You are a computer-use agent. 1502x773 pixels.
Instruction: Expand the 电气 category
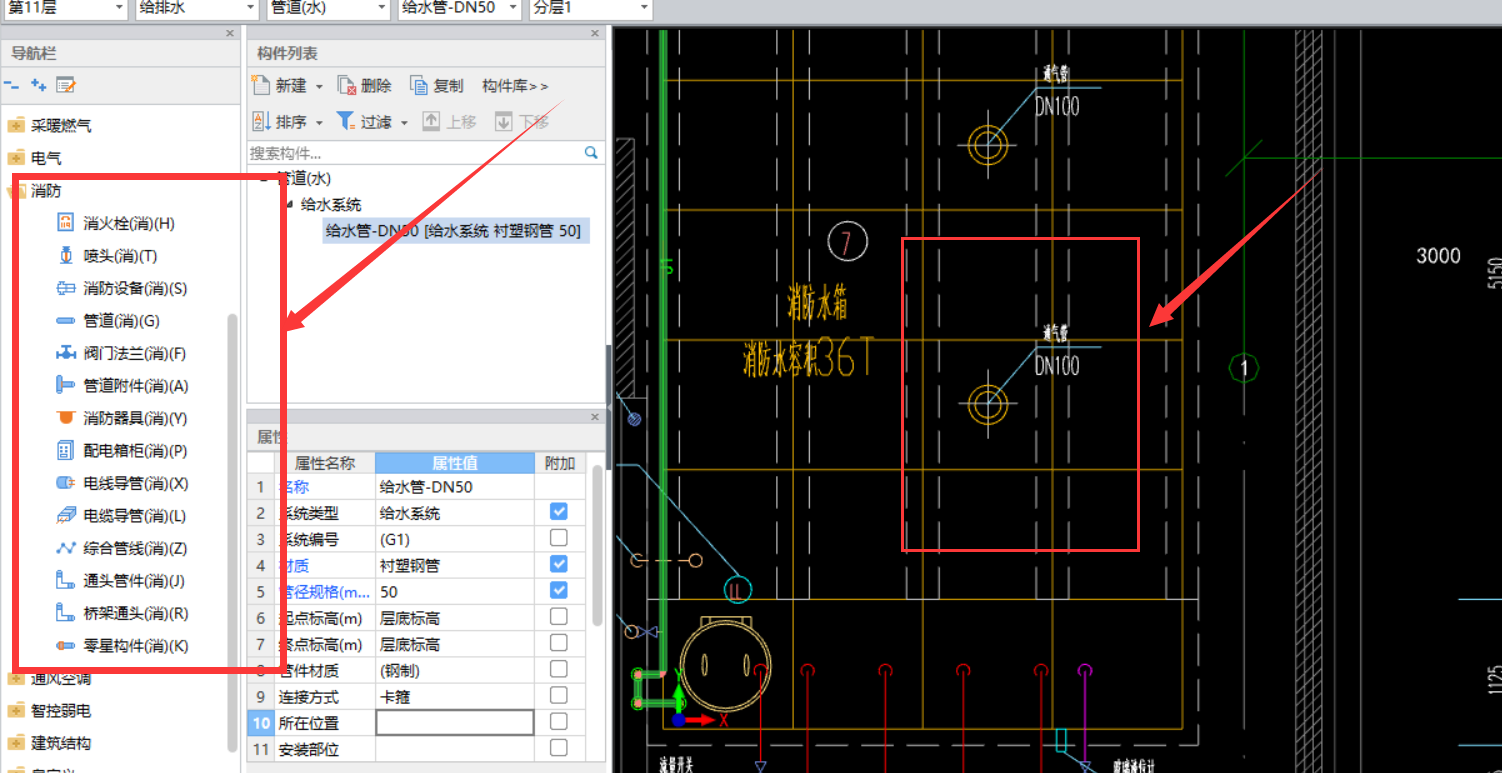16,158
